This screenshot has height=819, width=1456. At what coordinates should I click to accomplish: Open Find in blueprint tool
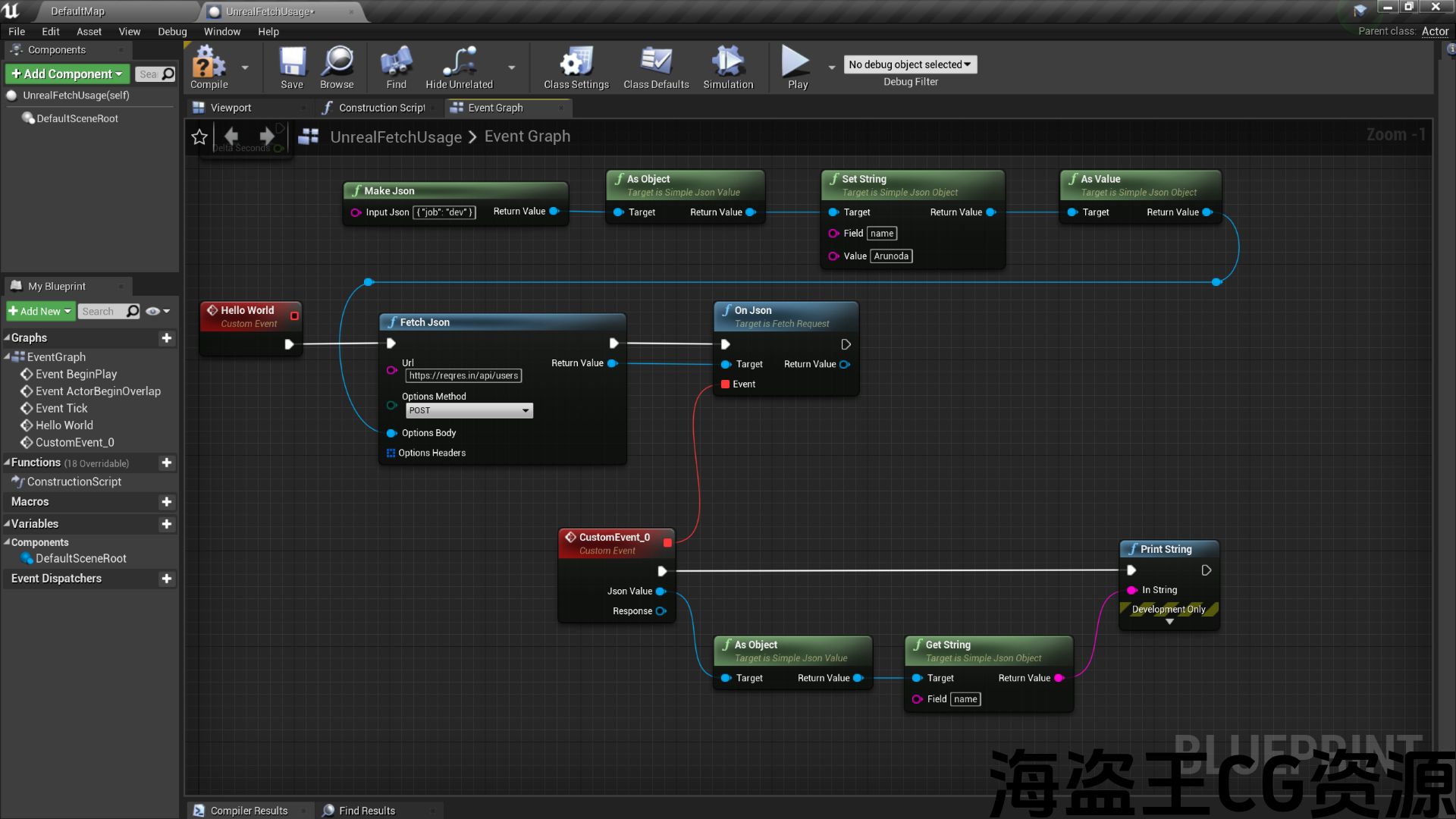(396, 62)
